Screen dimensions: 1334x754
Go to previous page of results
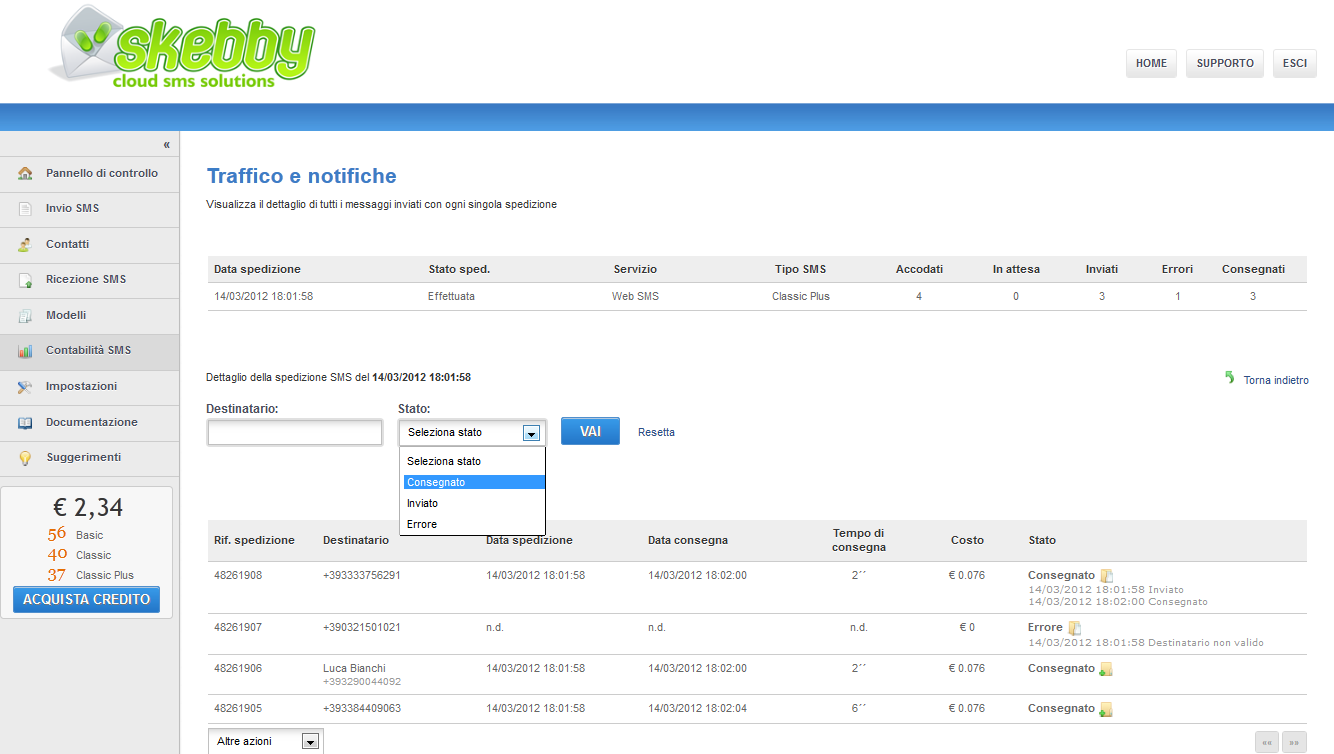pos(1267,742)
